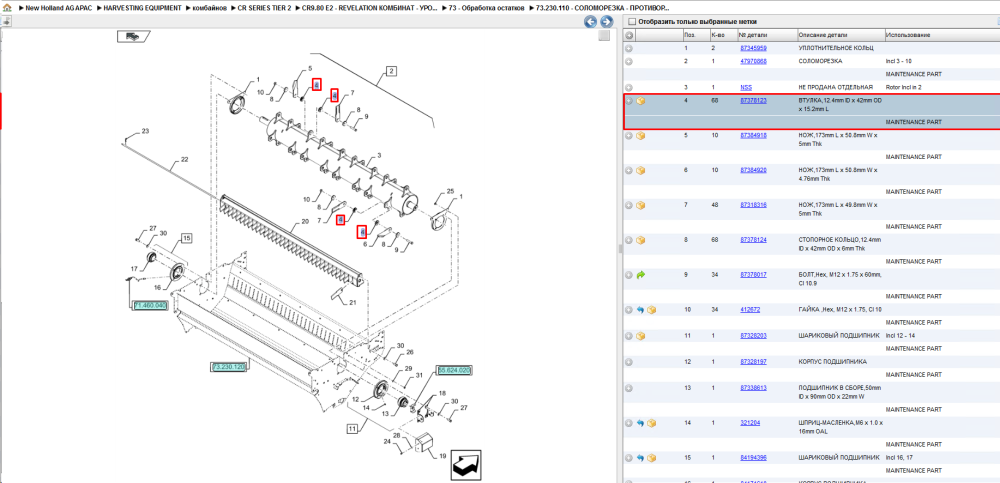This screenshot has width=1000, height=483.
Task: Expand row 2 СОЛОМОРЕЗКА
Action: pyautogui.click(x=629, y=61)
